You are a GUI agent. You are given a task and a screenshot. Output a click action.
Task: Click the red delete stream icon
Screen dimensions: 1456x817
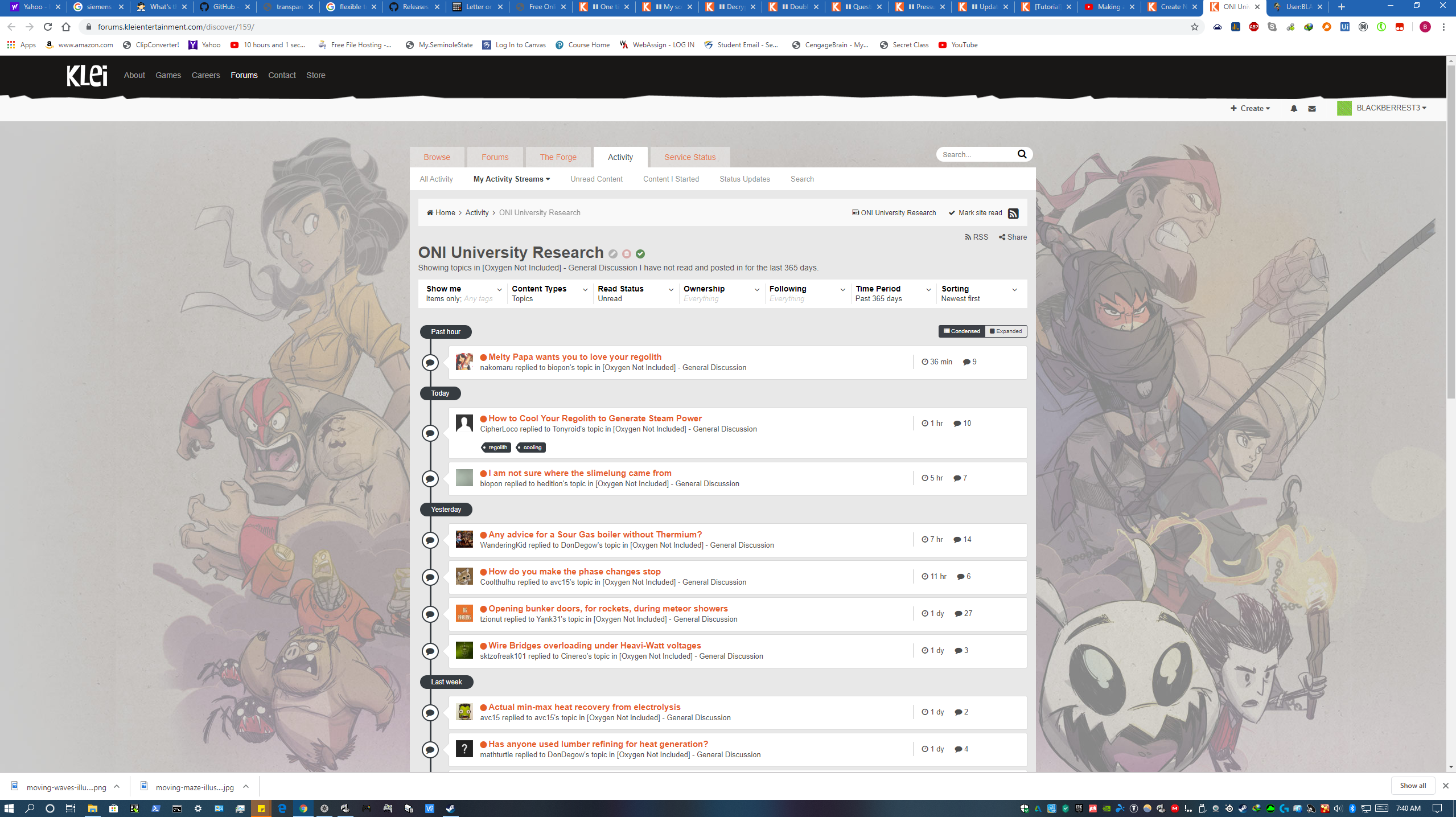626,254
